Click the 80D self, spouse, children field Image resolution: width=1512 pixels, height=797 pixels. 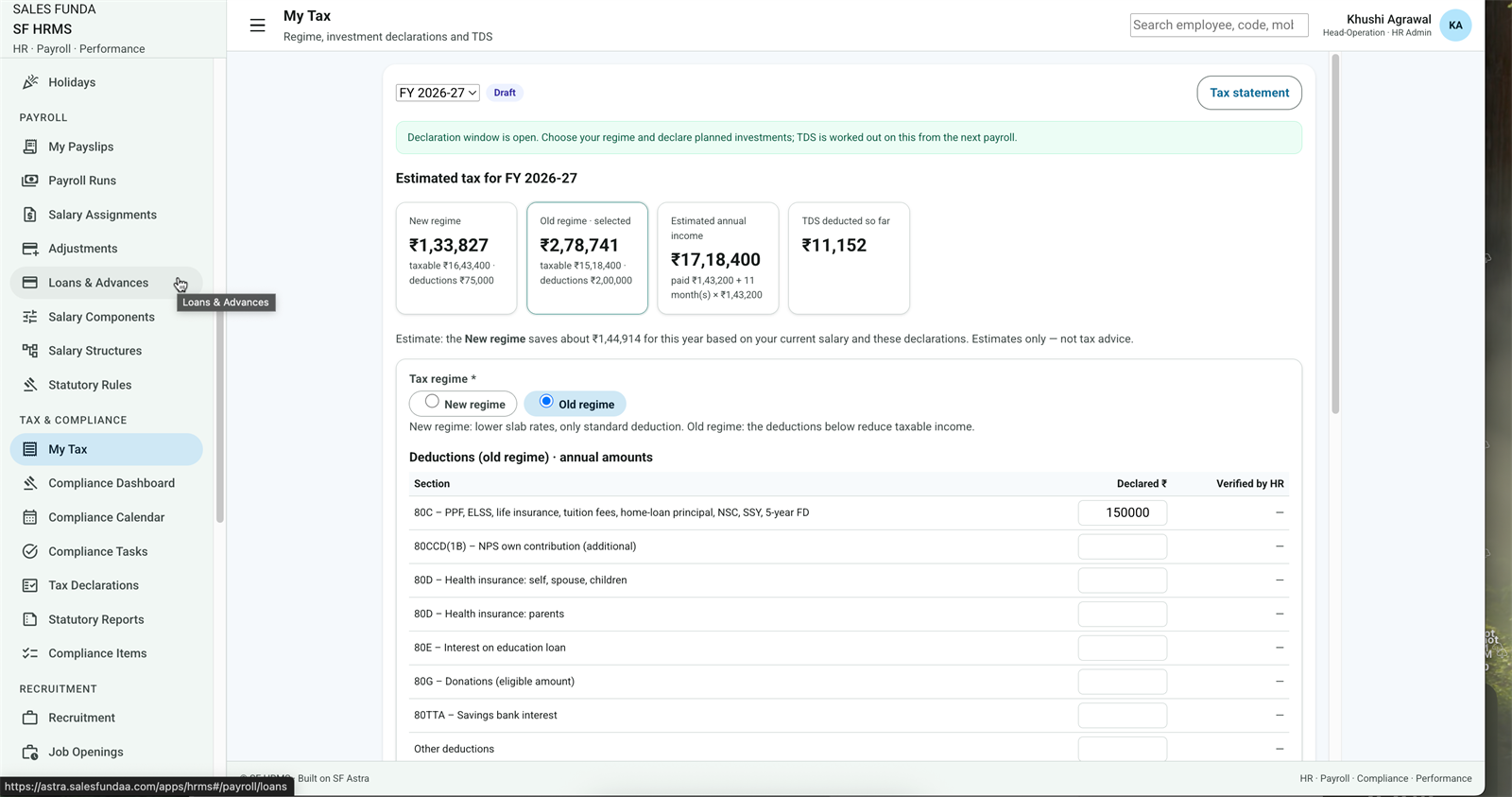click(1123, 580)
